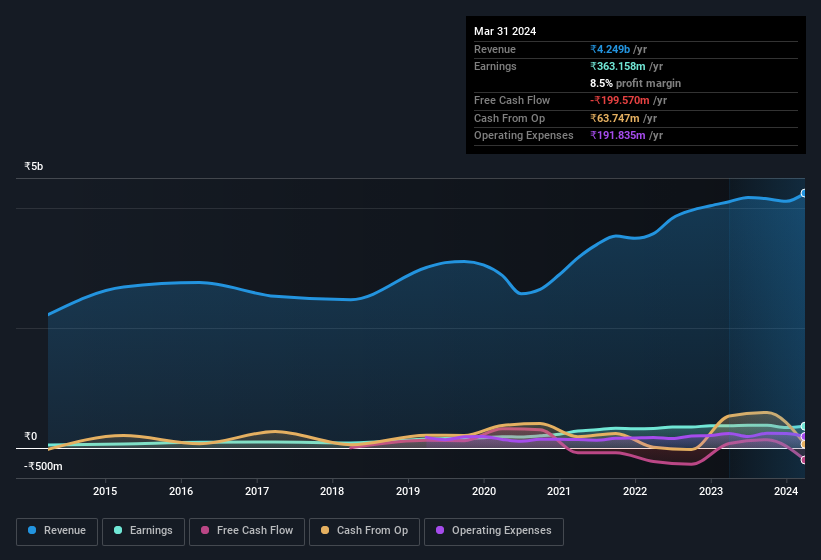Click the Earnings row label in tooltip
Screen dimensions: 821x560
click(495, 66)
